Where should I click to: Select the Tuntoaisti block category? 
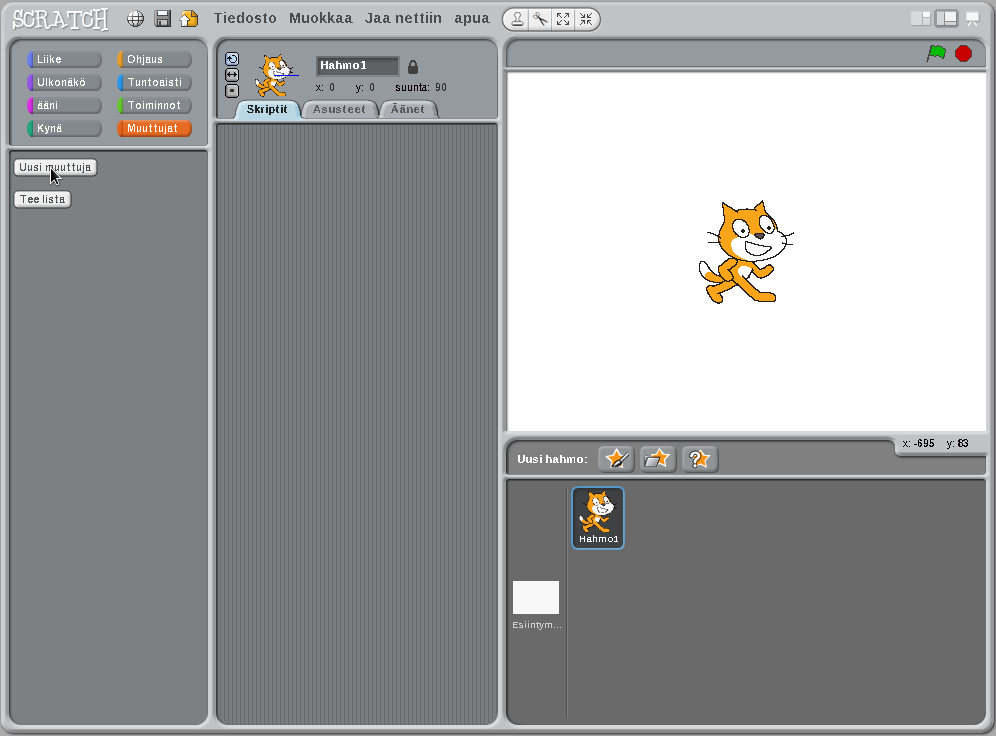coord(154,82)
